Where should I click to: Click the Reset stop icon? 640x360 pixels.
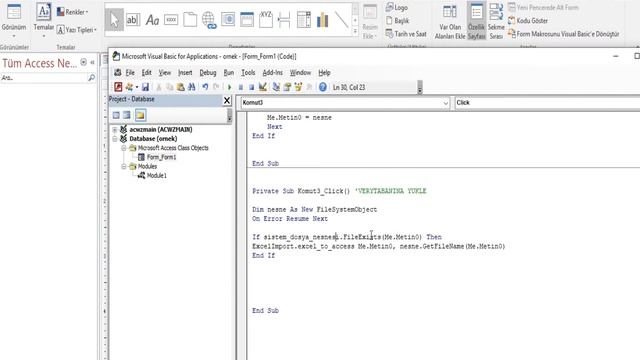tap(251, 87)
